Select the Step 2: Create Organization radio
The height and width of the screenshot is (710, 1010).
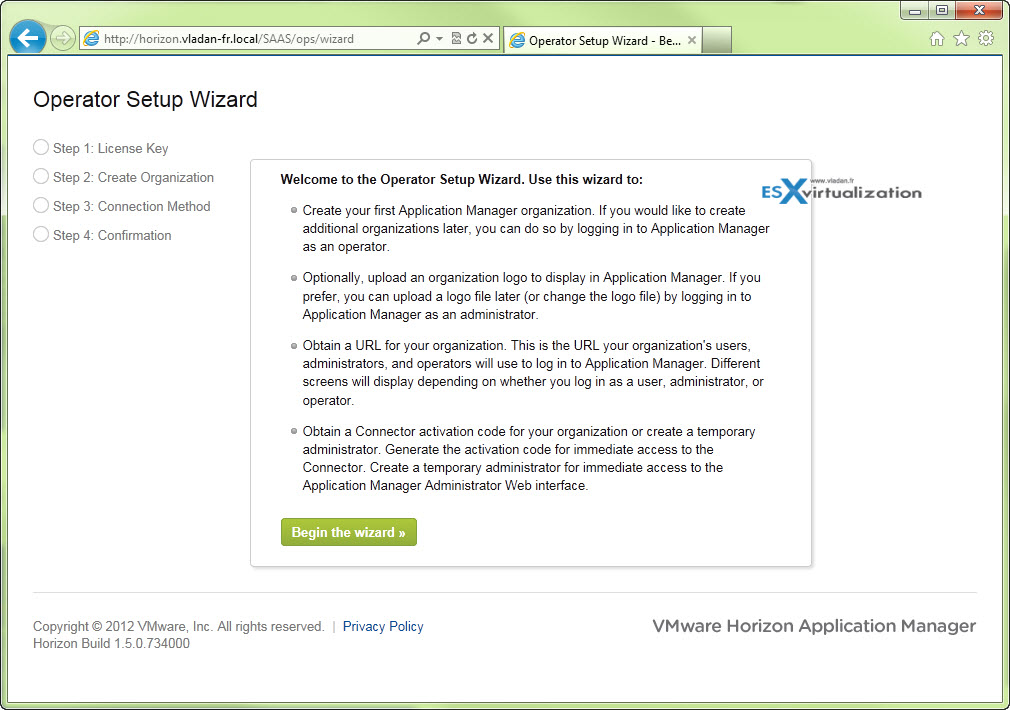[x=41, y=177]
